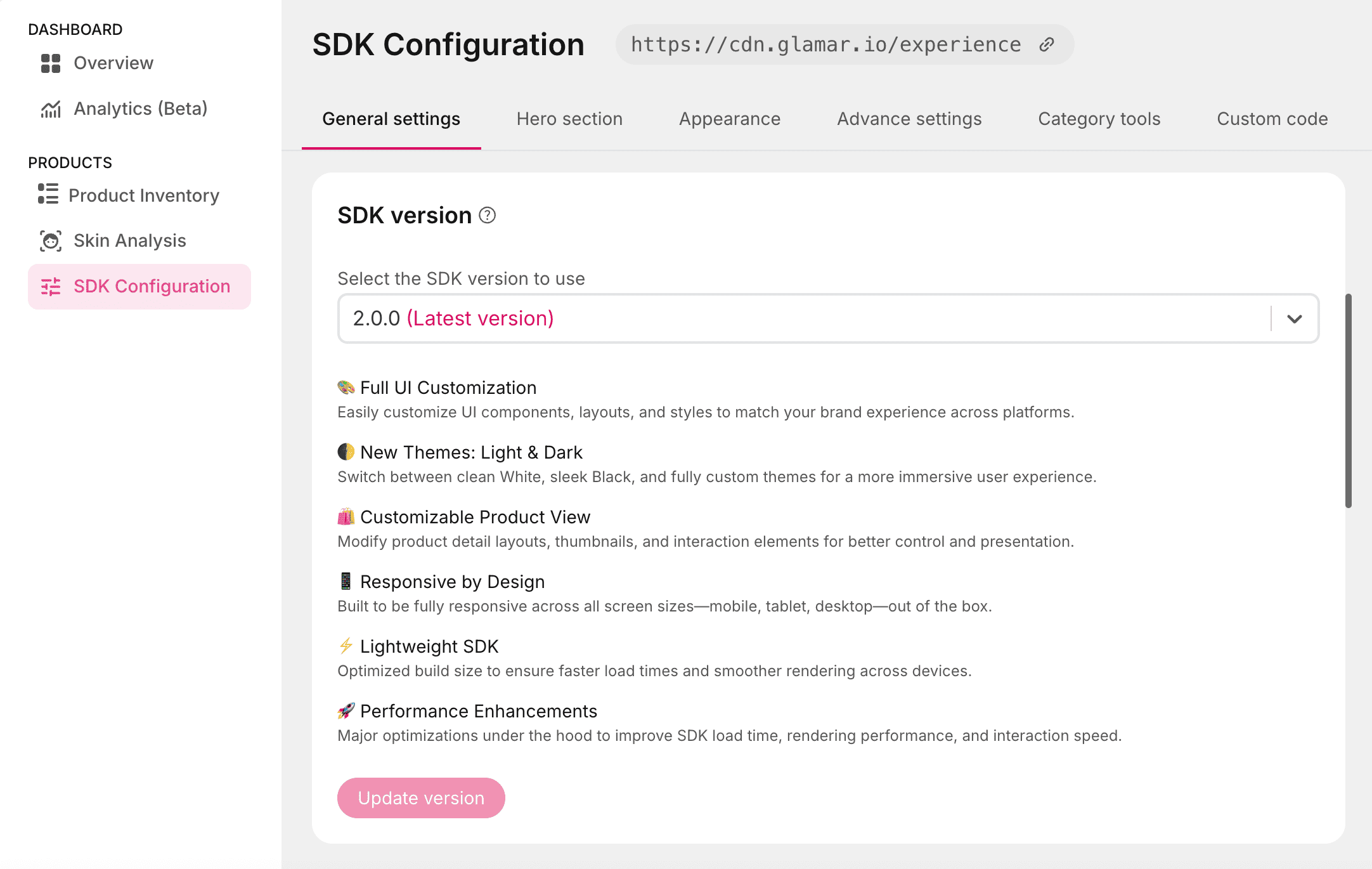Open Analytics (Beta) in the sidebar

pos(140,109)
